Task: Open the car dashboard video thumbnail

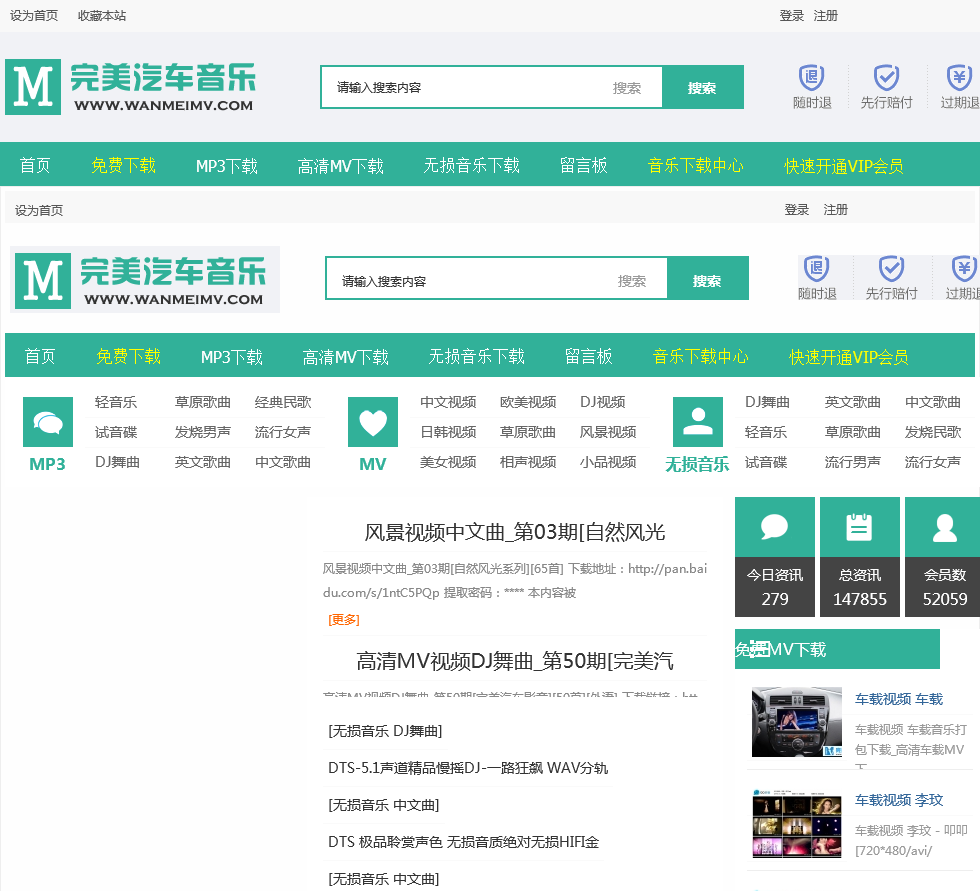Action: pos(796,721)
